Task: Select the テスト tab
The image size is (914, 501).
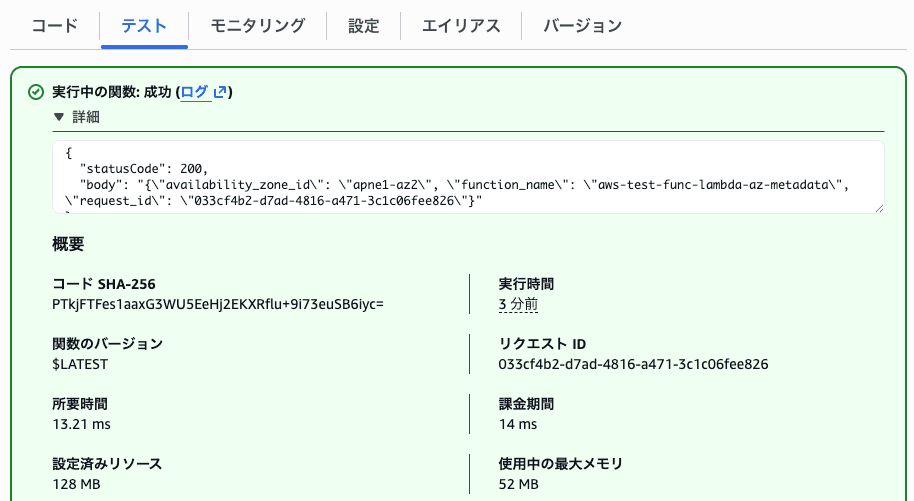Action: (144, 26)
